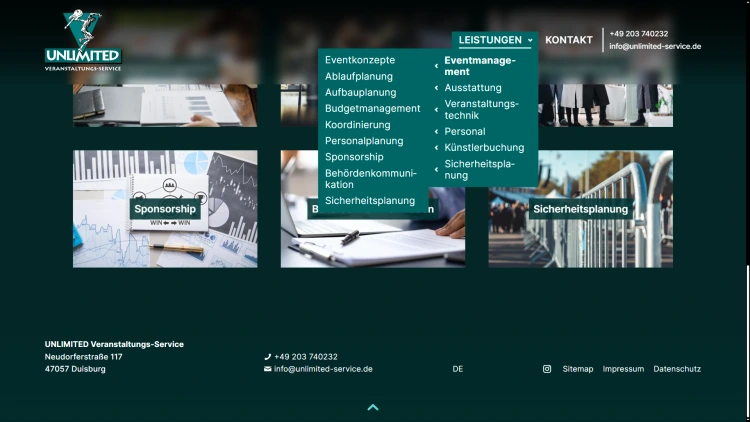Click the UNLIMITED Veranstaltungs-Service logo
The width and height of the screenshot is (750, 422).
(83, 42)
